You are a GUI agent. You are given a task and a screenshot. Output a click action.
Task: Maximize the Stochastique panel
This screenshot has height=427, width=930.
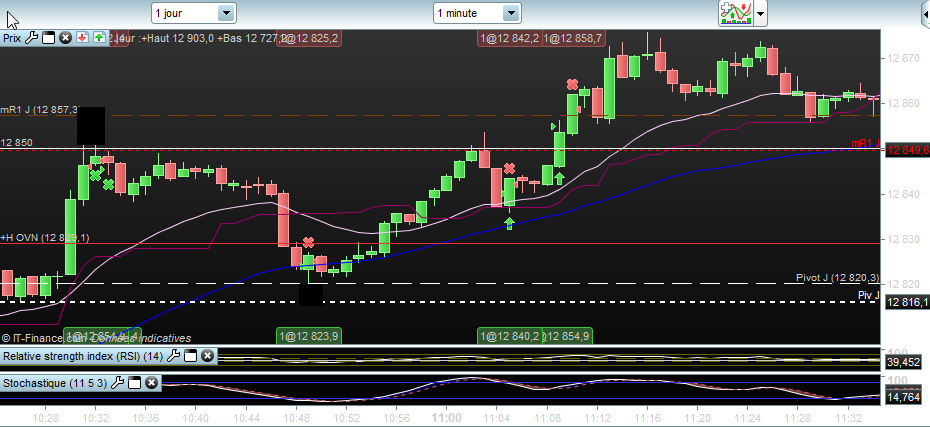(x=135, y=383)
